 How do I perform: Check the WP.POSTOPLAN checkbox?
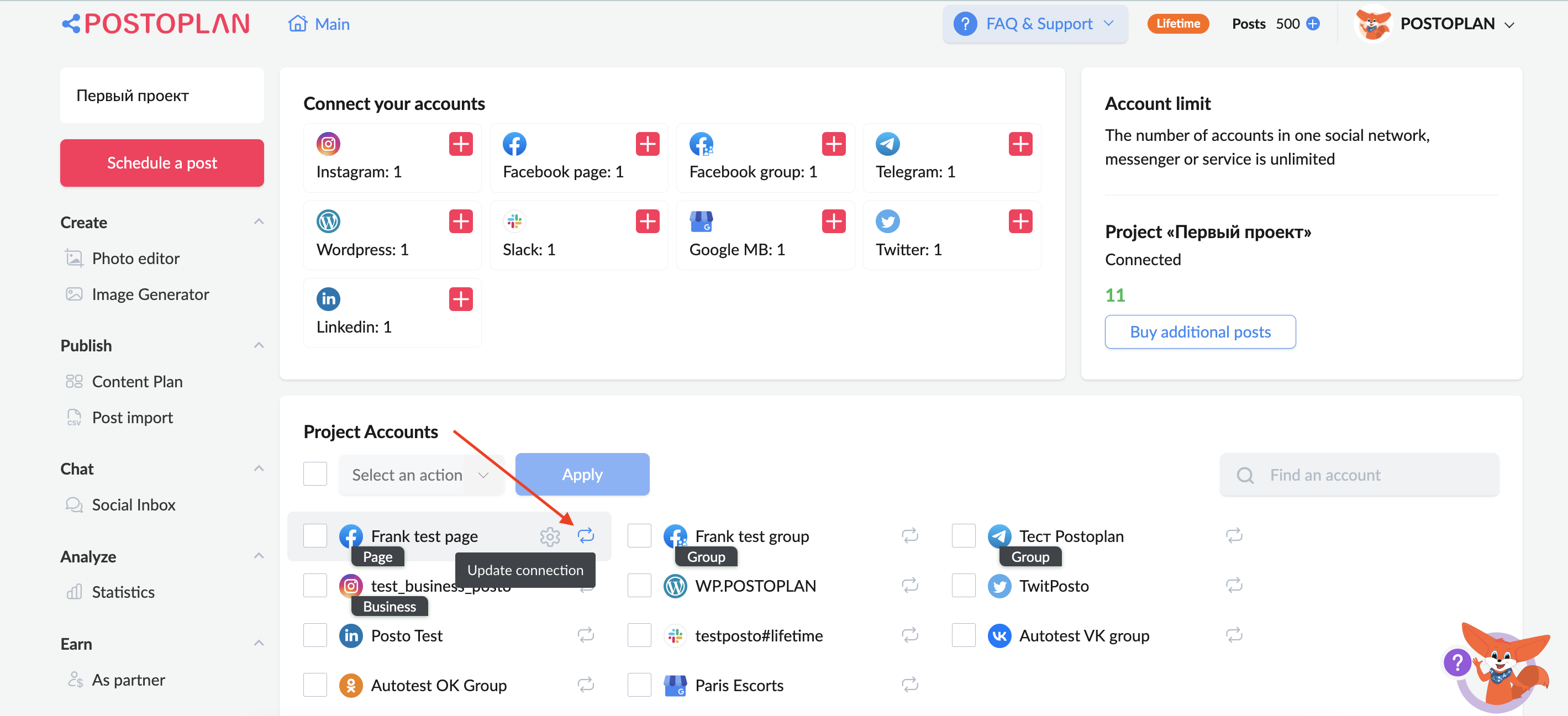pos(639,586)
